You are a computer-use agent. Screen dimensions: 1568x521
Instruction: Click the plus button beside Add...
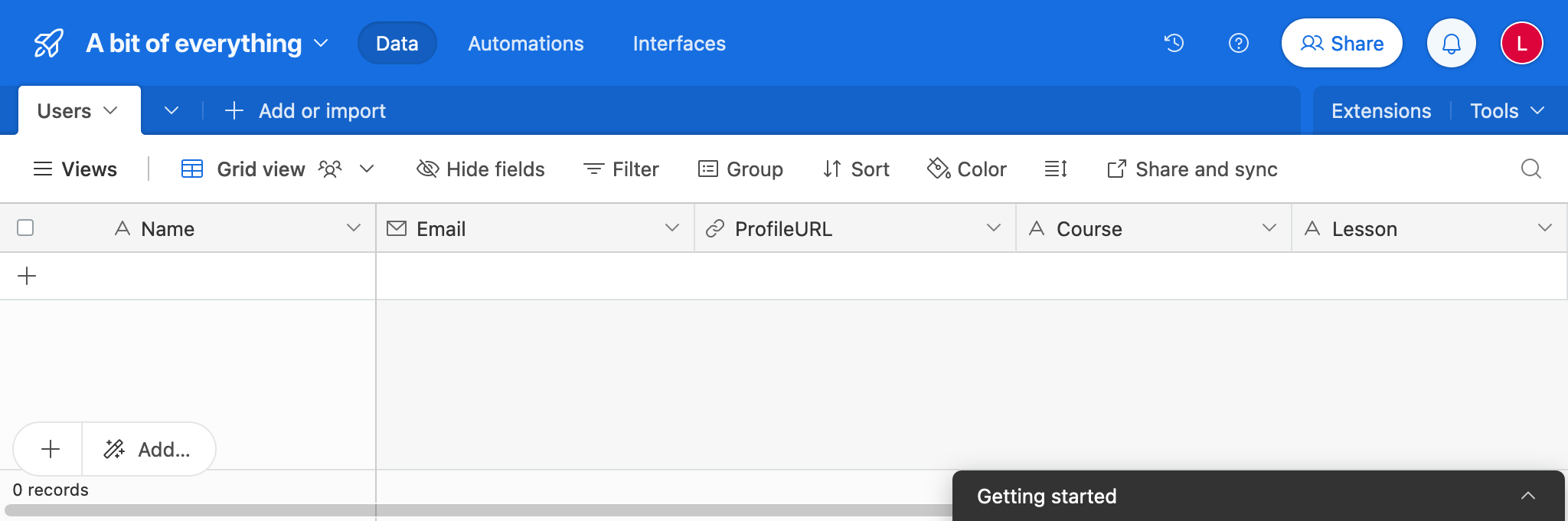51,449
